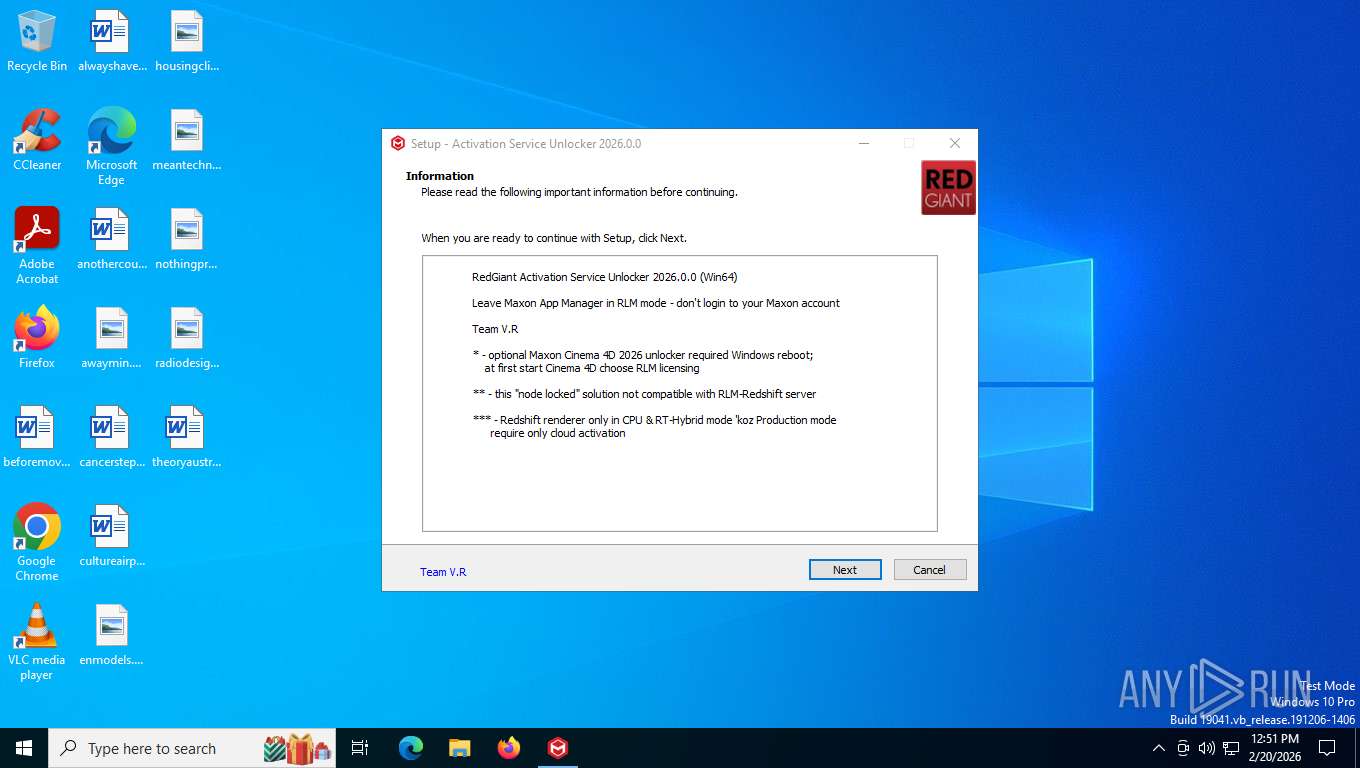Open File Explorer from the taskbar
Viewport: 1360px width, 768px height.
pyautogui.click(x=460, y=748)
